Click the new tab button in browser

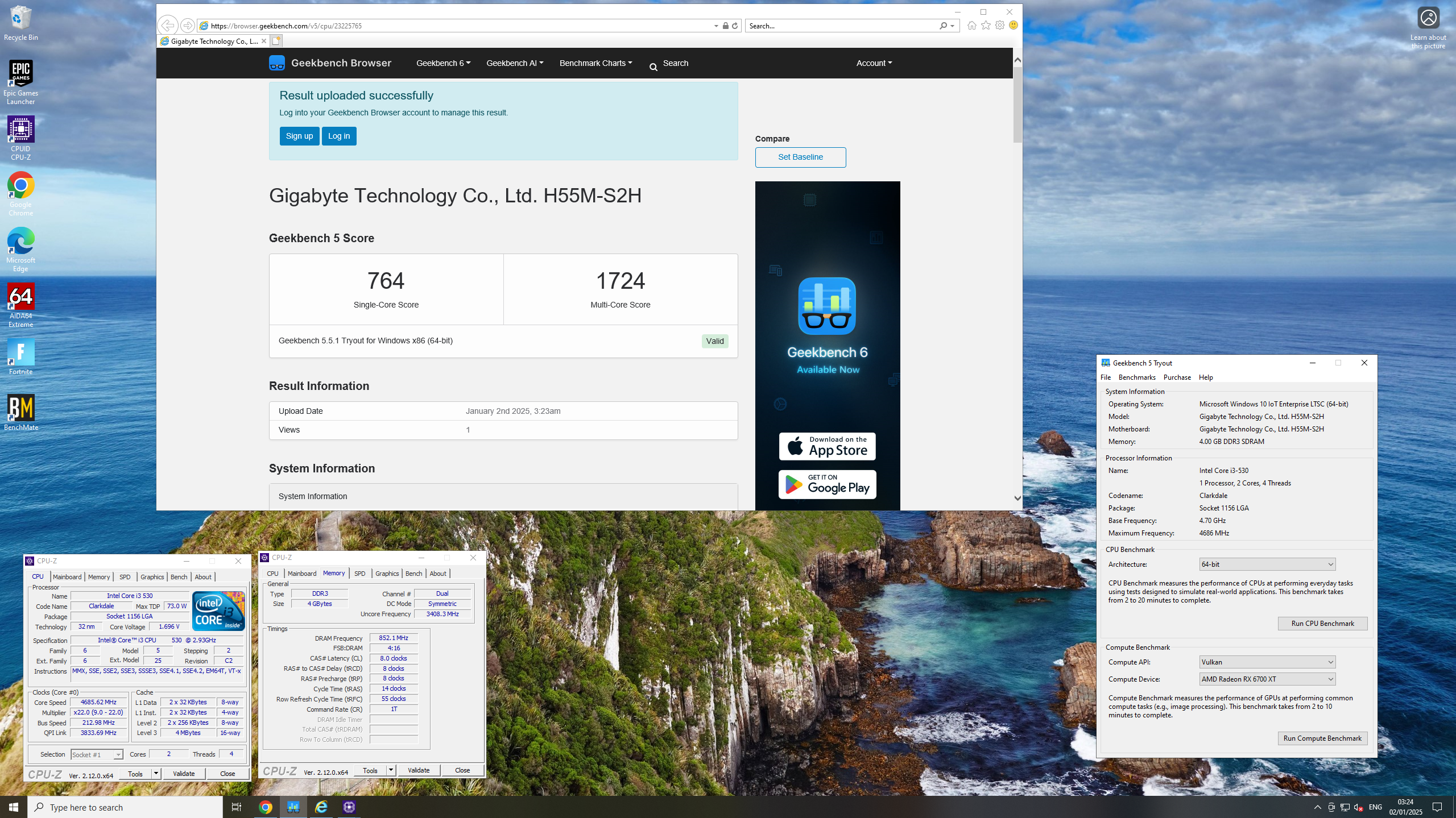276,41
